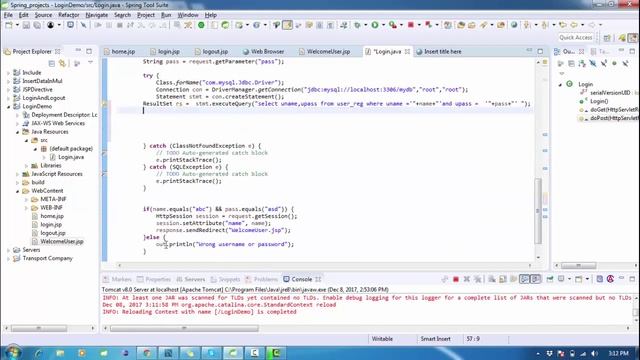Expand the Servers project node
Viewport: 640px width, 360px height.
pos(9,250)
